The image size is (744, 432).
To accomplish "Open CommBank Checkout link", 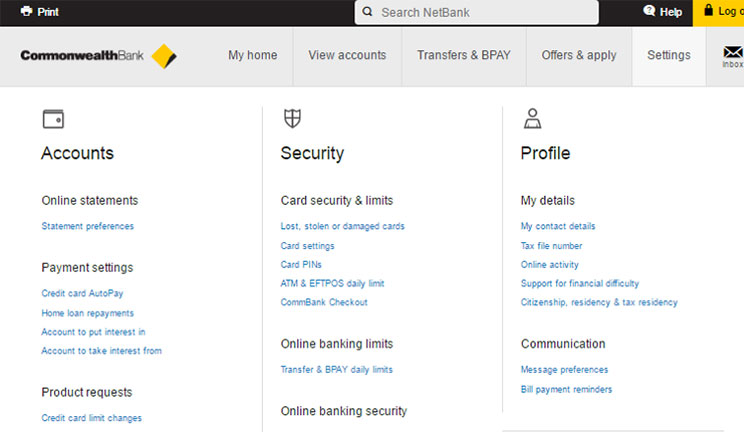I will (324, 302).
